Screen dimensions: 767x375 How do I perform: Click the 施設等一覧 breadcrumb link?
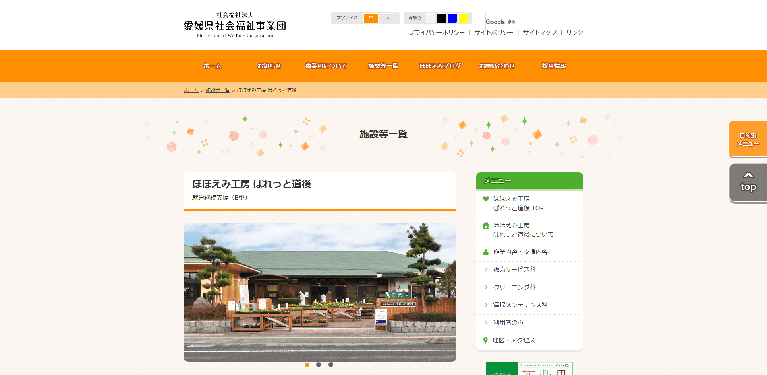coord(217,90)
